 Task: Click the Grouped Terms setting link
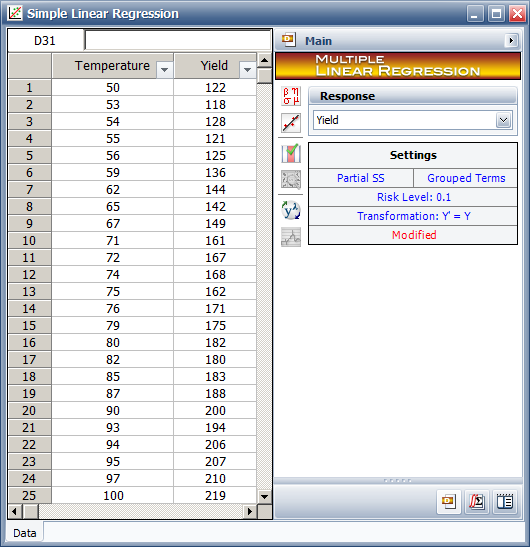tap(466, 178)
